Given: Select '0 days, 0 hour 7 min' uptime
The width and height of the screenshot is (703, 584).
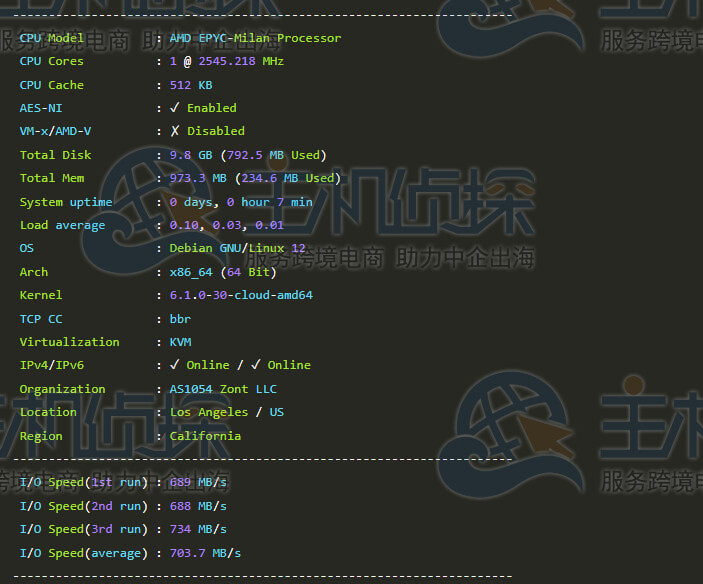Looking at the screenshot, I should (x=241, y=202).
